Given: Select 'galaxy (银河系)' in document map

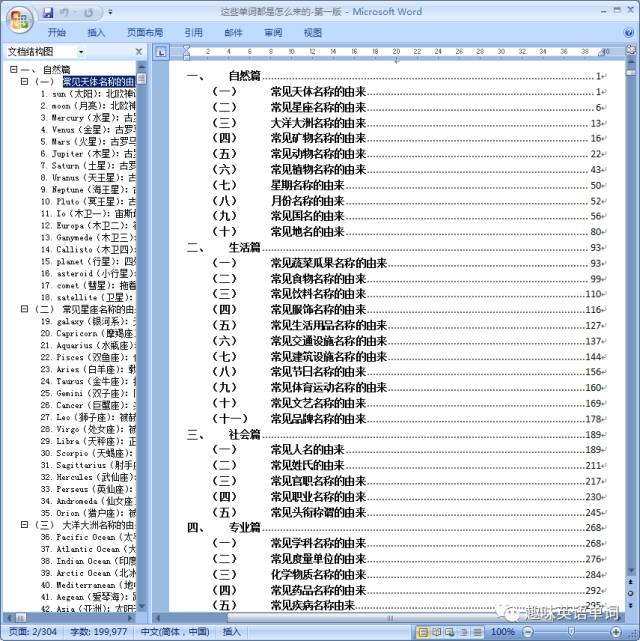Looking at the screenshot, I should [x=88, y=321].
